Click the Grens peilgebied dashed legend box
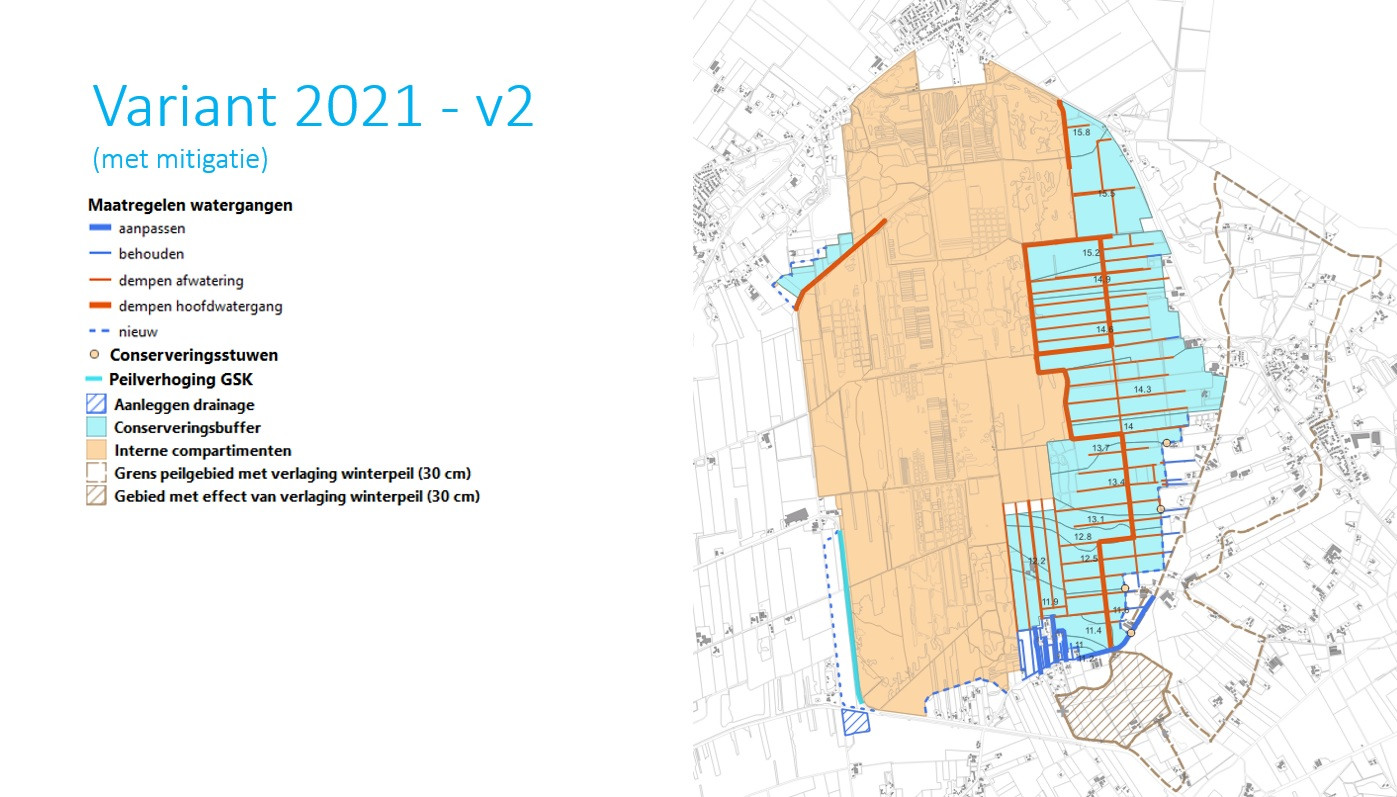Image resolution: width=1397 pixels, height=797 pixels. [x=96, y=473]
